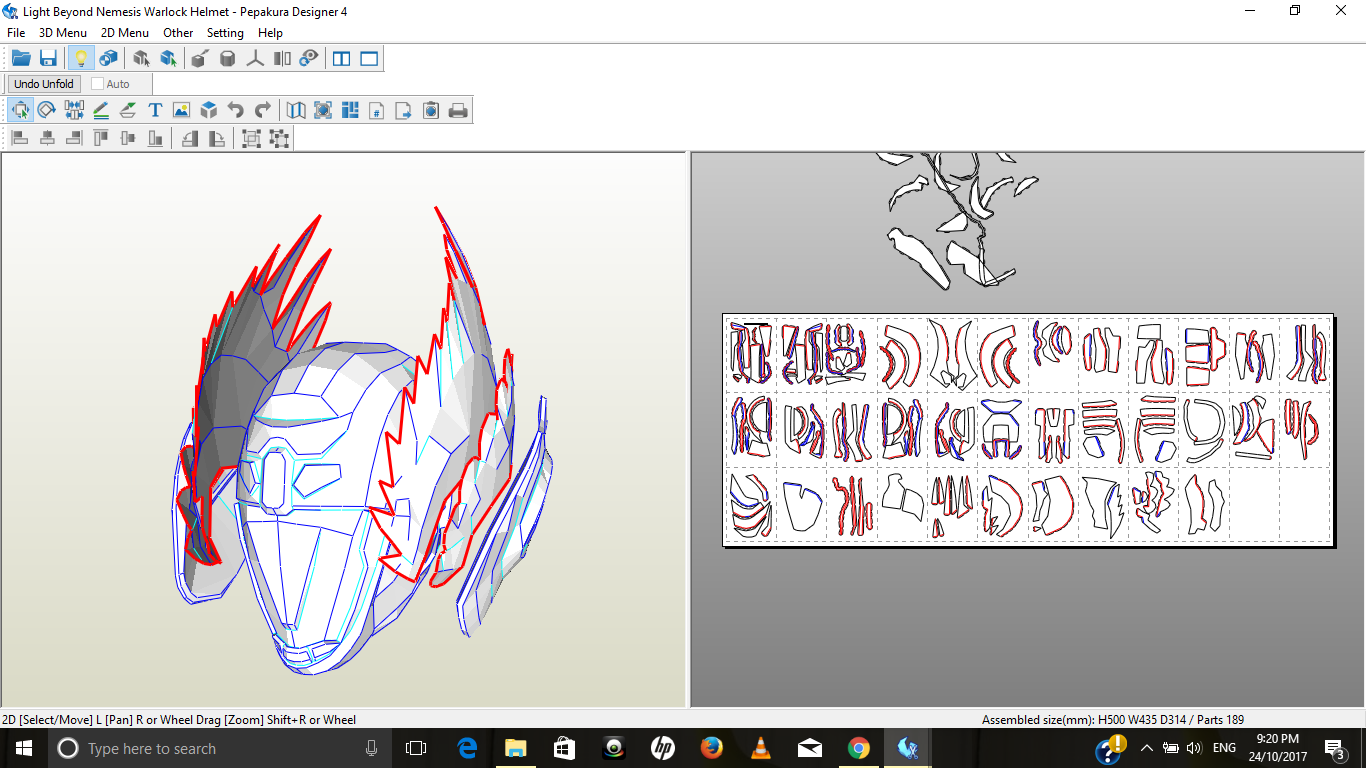Toggle the texture display cube icon

click(x=109, y=59)
